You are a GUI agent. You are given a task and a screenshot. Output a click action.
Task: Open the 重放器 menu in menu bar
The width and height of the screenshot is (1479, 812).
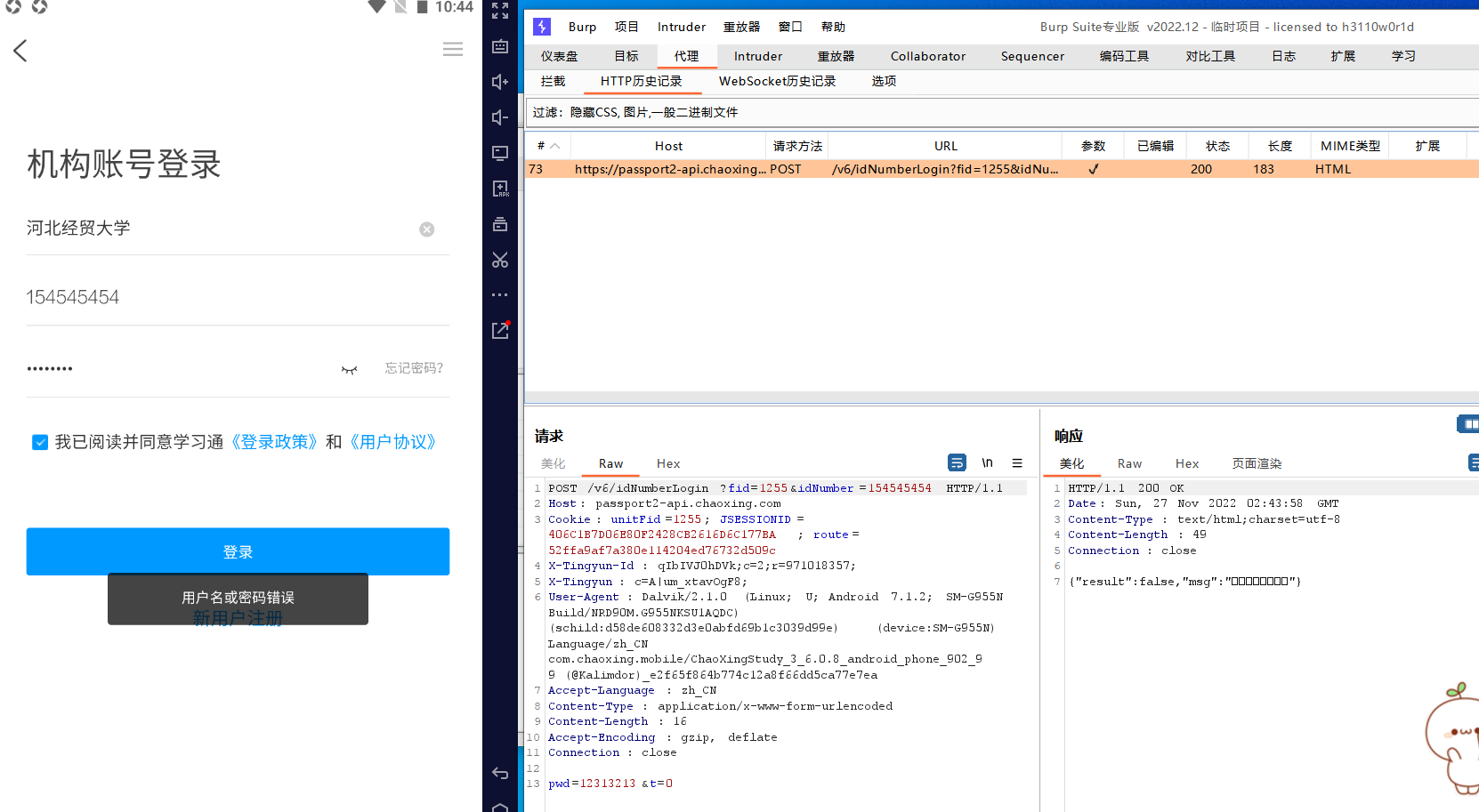point(741,27)
